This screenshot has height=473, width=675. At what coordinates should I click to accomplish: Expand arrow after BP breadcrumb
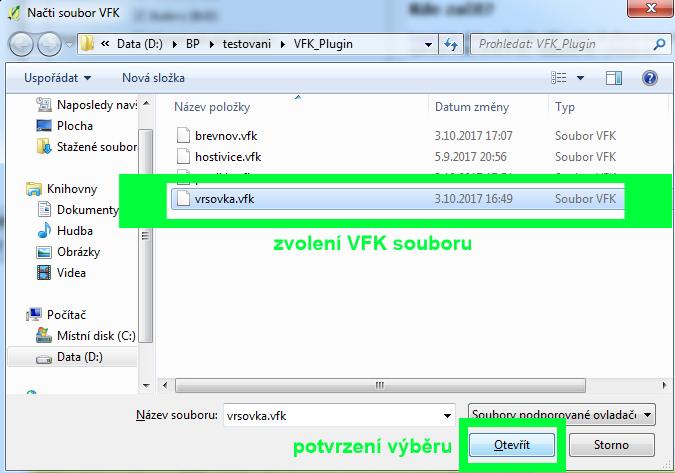[212, 44]
